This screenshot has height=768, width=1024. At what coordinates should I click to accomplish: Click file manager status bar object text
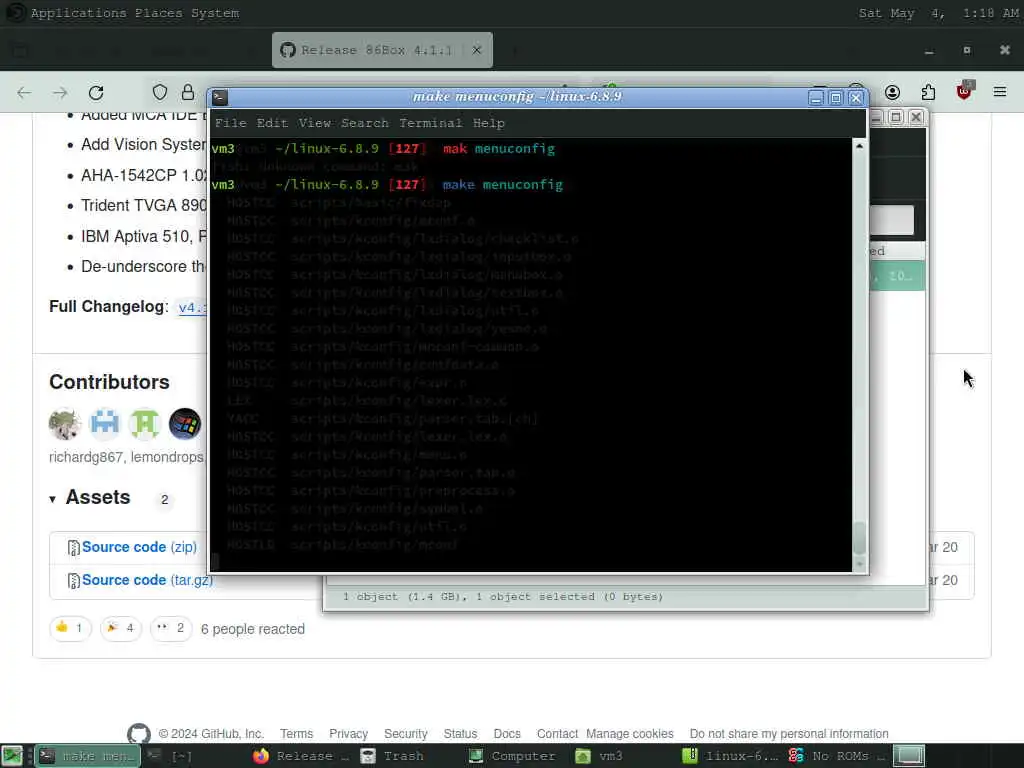[x=503, y=596]
